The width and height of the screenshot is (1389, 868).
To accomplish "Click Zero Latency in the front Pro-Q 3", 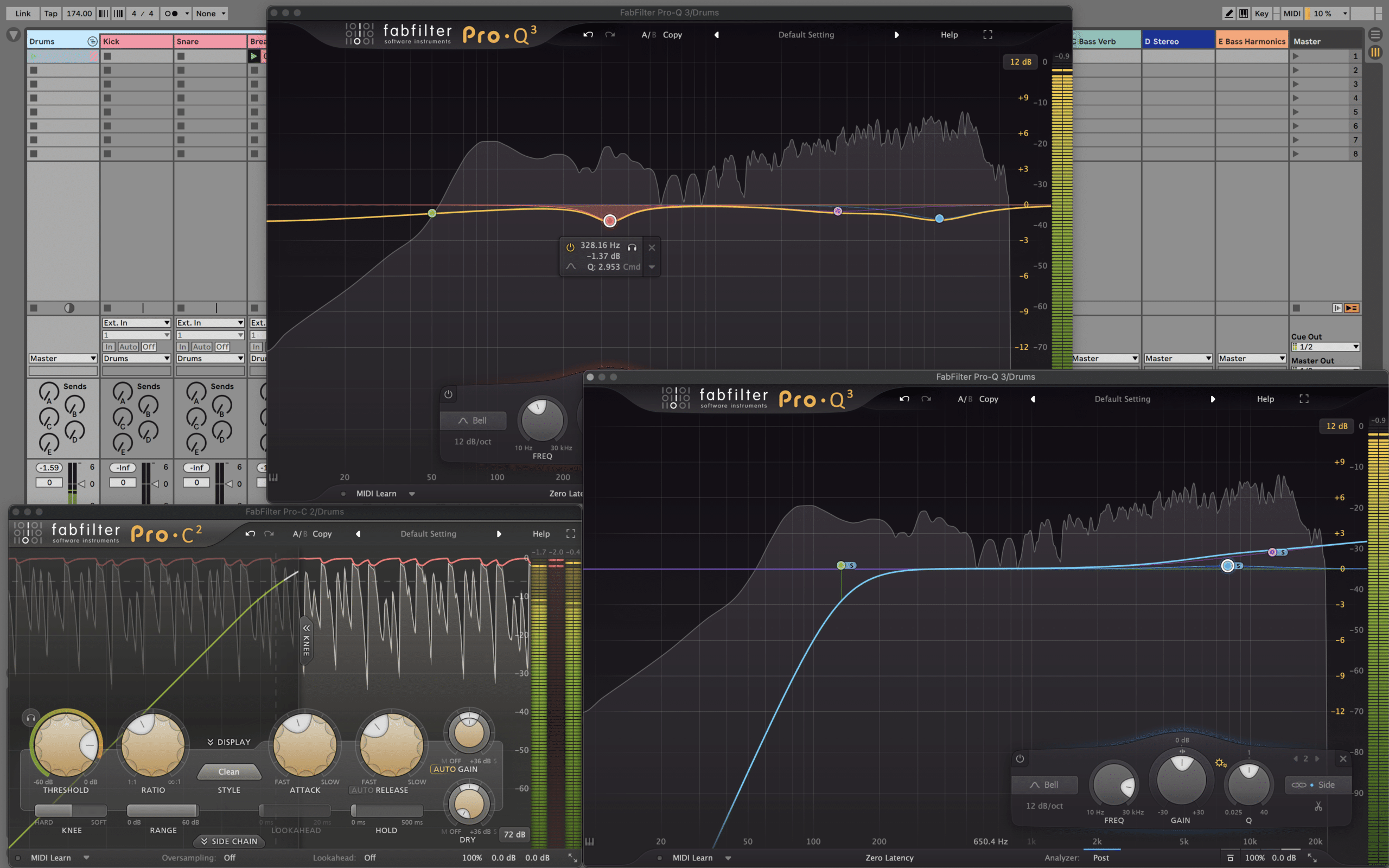I will pos(889,858).
